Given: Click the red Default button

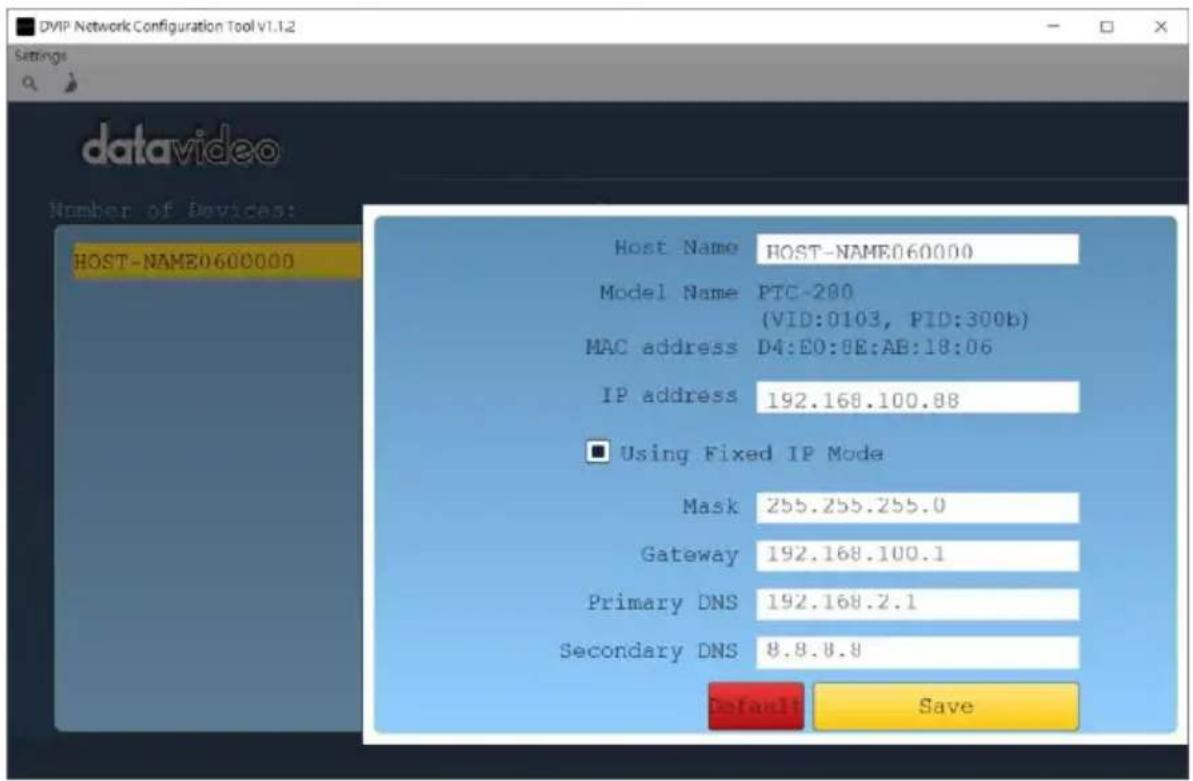Looking at the screenshot, I should pos(756,706).
